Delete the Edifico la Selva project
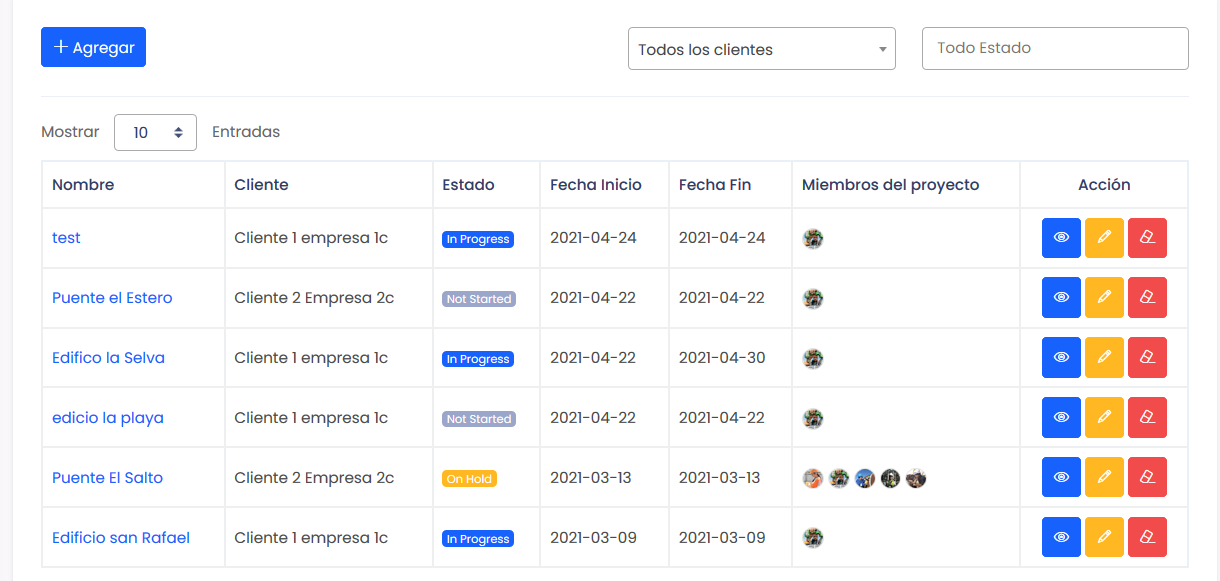 [1147, 358]
